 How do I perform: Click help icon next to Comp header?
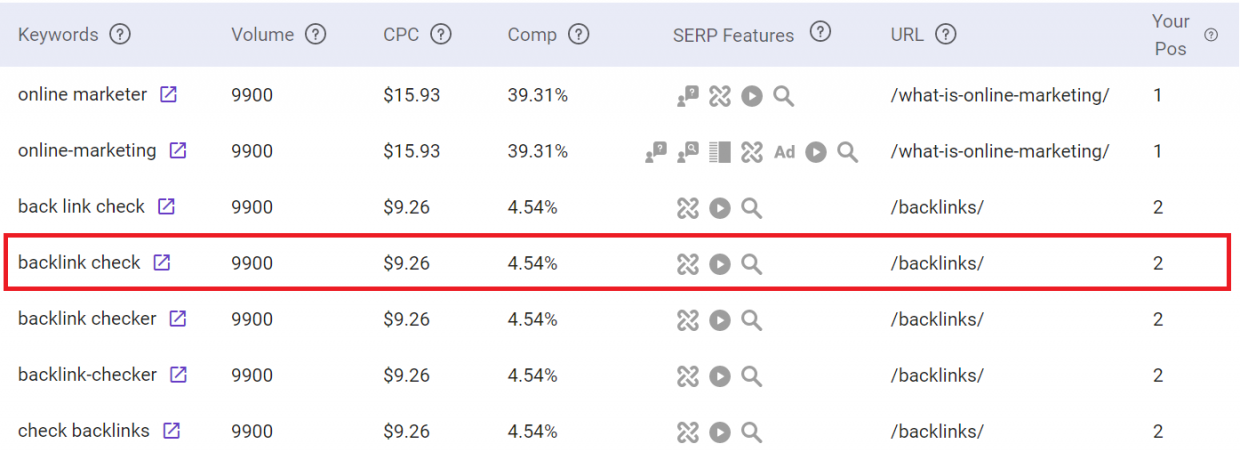pos(578,35)
